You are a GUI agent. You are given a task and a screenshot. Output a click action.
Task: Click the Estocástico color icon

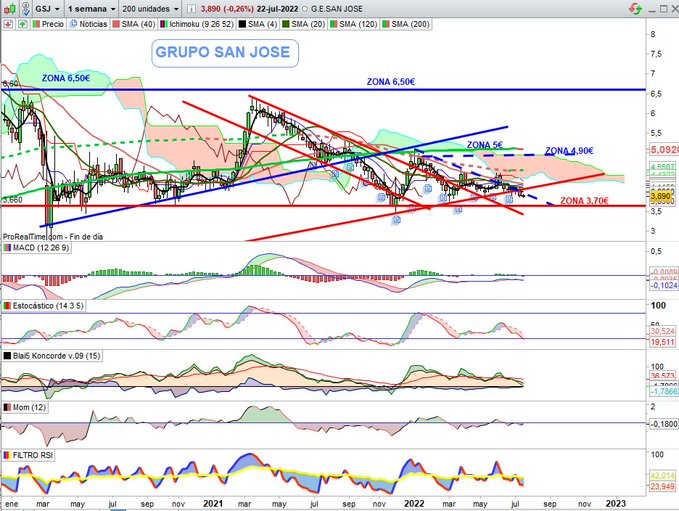tap(7, 306)
